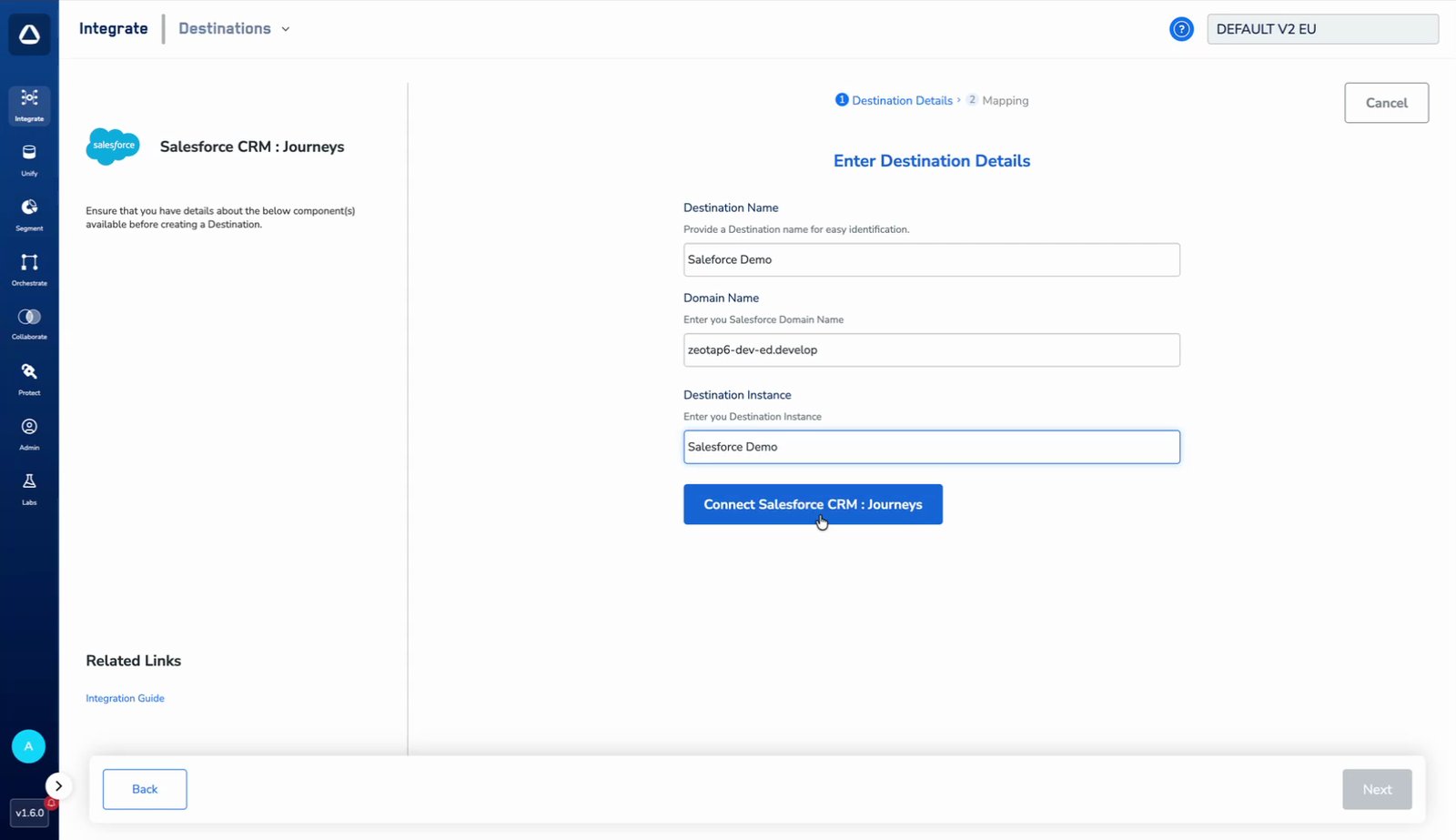Screen dimensions: 1456x840
Task: Click the Destination Instance input field
Action: point(932,447)
